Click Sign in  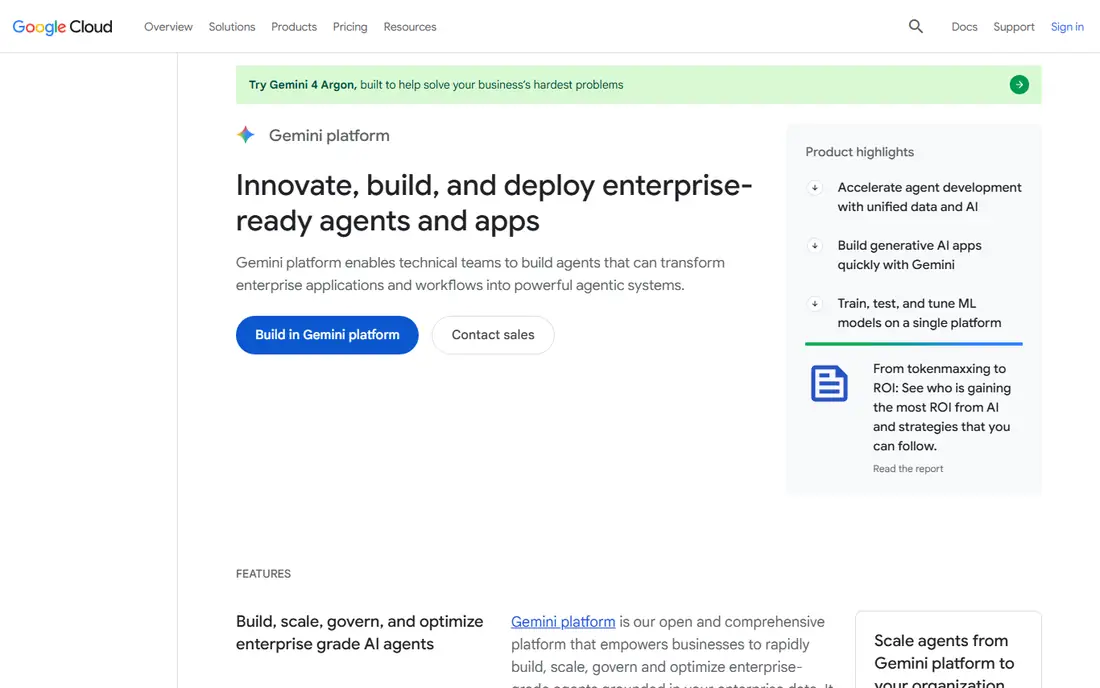pos(1067,27)
